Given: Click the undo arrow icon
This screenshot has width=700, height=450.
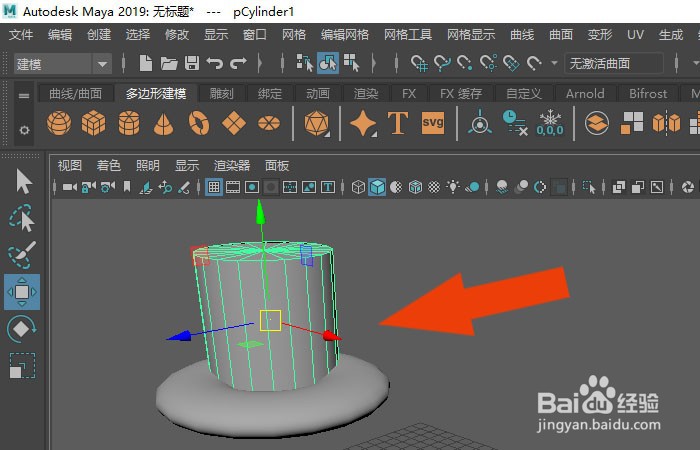Looking at the screenshot, I should 215,63.
